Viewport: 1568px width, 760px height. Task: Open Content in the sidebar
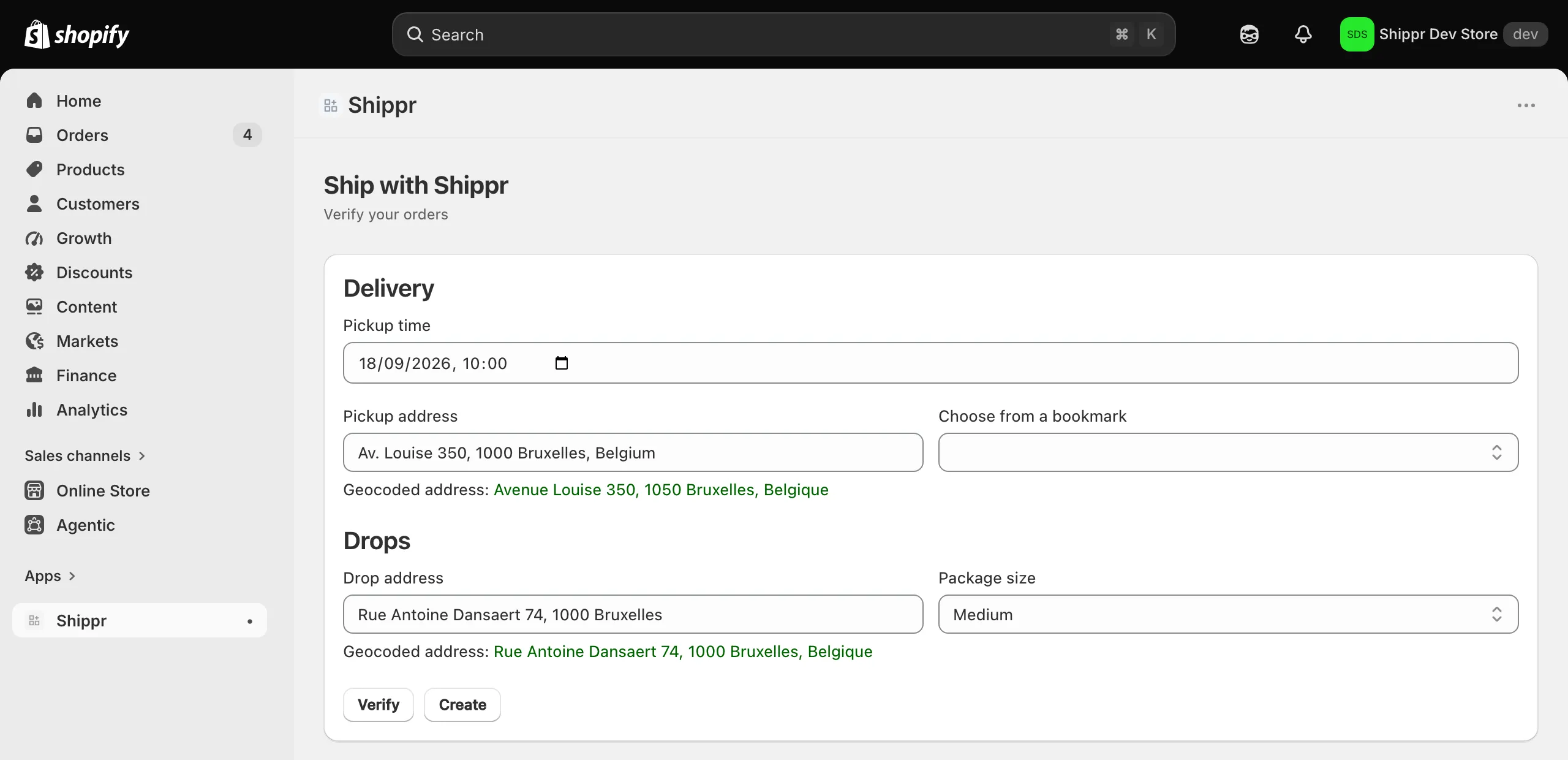pyautogui.click(x=140, y=306)
